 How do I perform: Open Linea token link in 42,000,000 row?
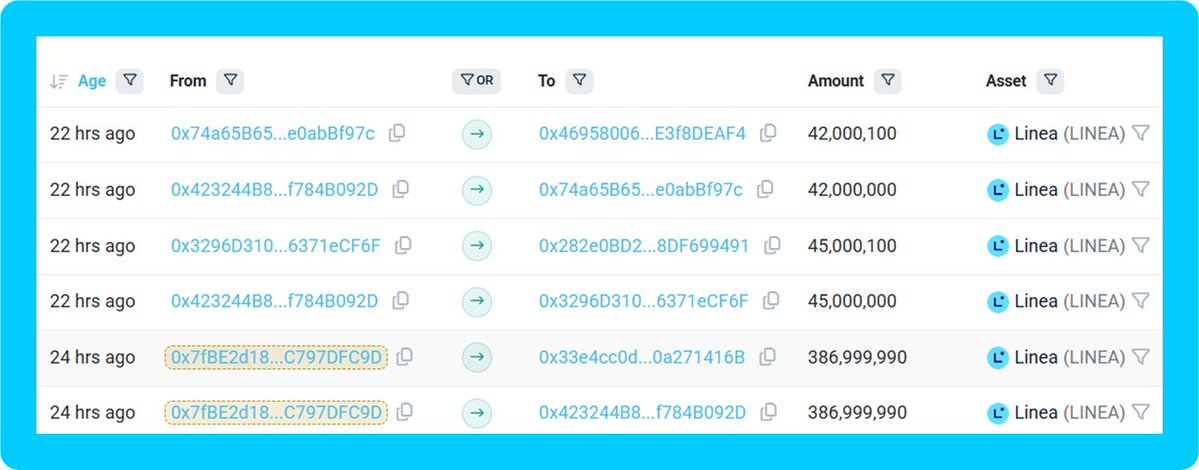click(1057, 190)
